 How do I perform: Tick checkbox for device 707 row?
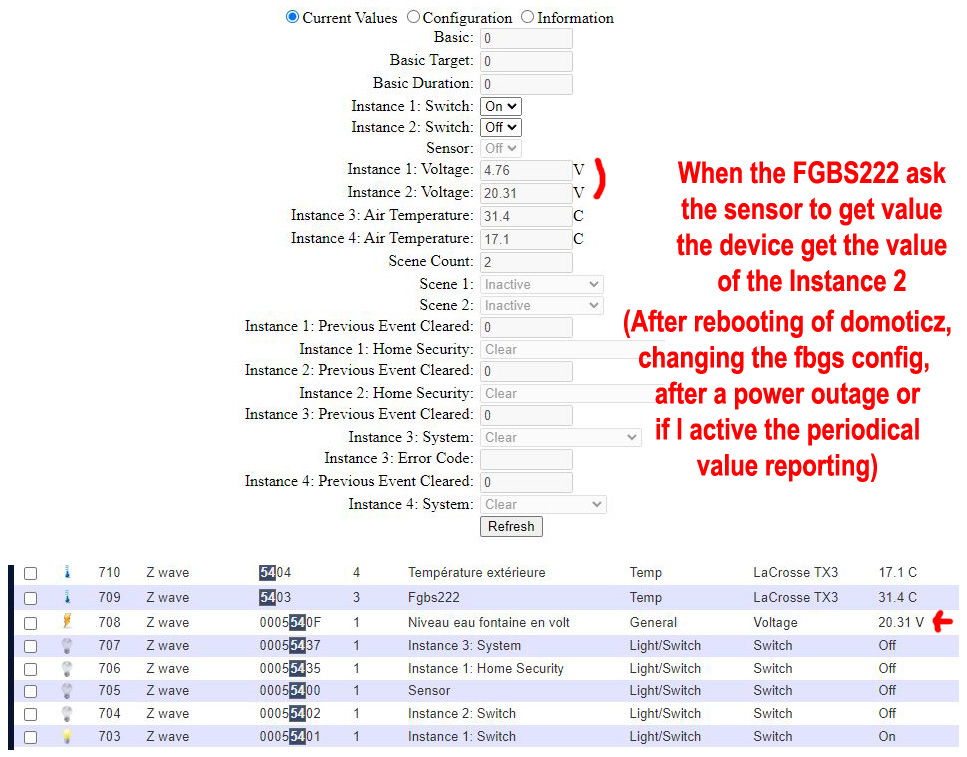click(x=30, y=646)
